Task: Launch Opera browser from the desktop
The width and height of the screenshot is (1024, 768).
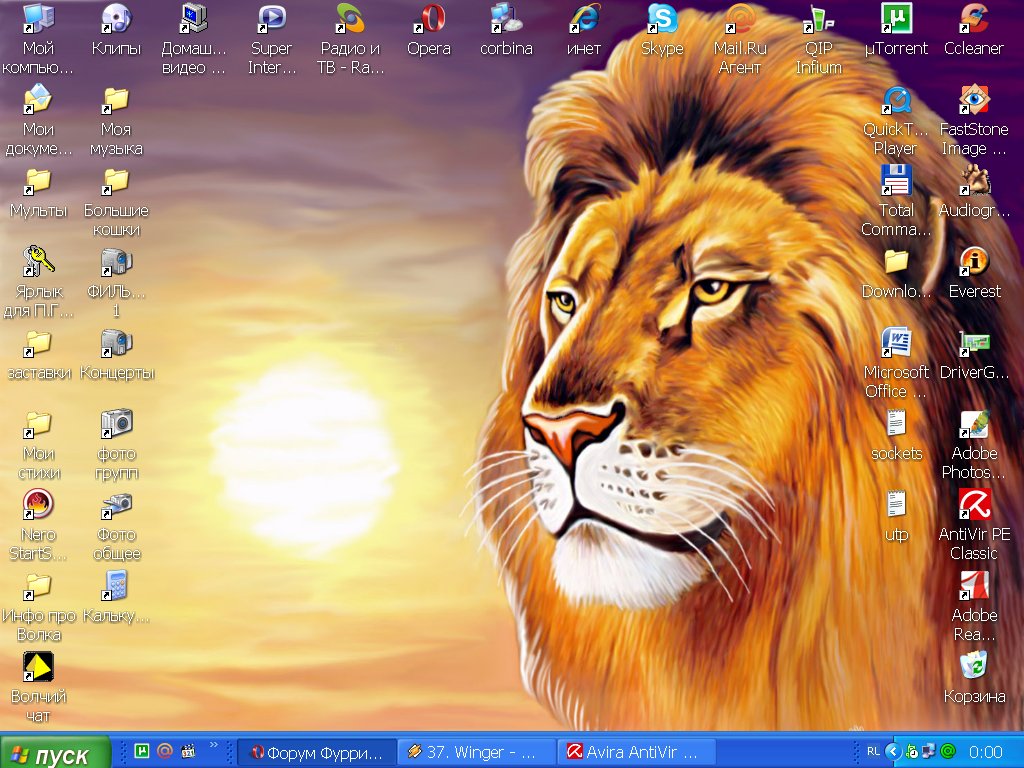Action: tap(428, 18)
